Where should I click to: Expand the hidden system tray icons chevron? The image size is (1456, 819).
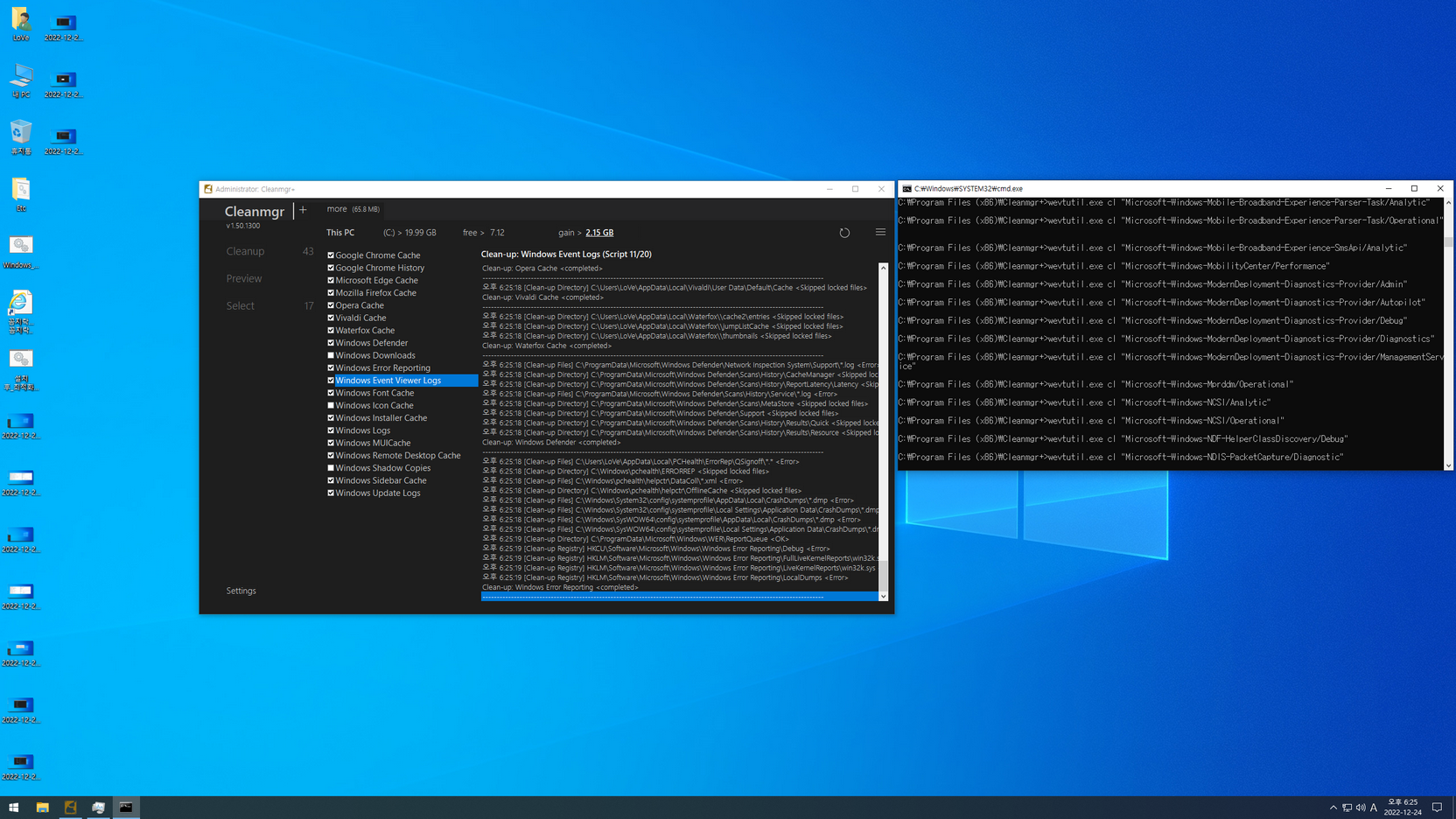[1333, 808]
